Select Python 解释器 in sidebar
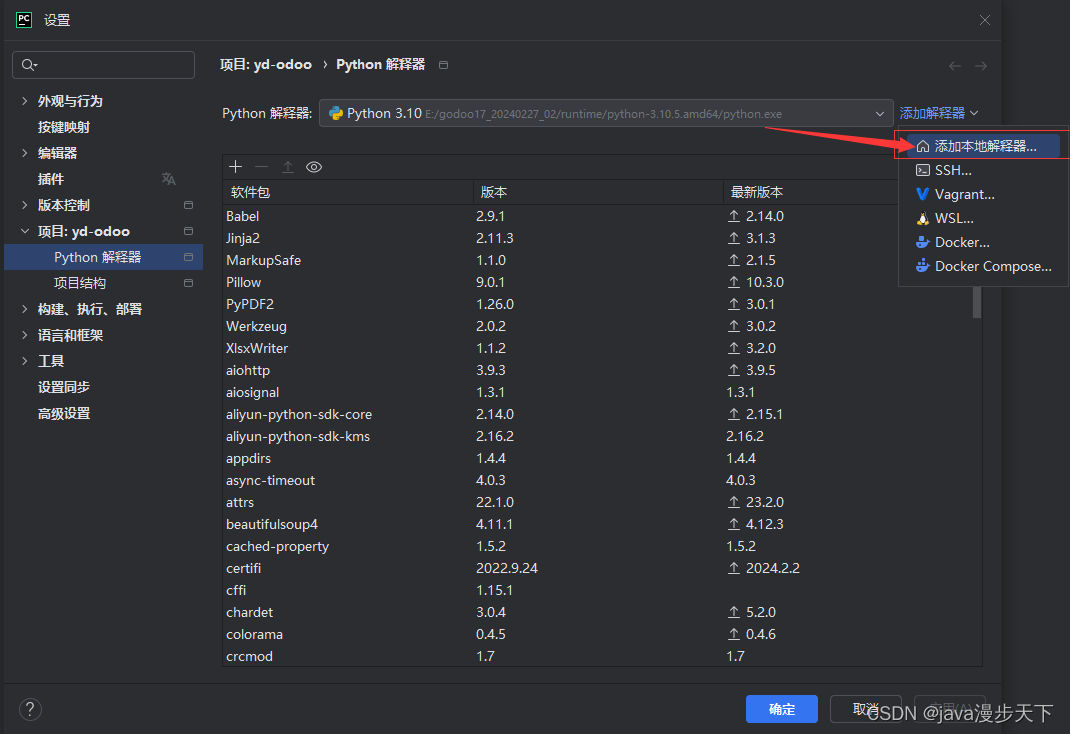This screenshot has width=1070, height=734. 104,257
